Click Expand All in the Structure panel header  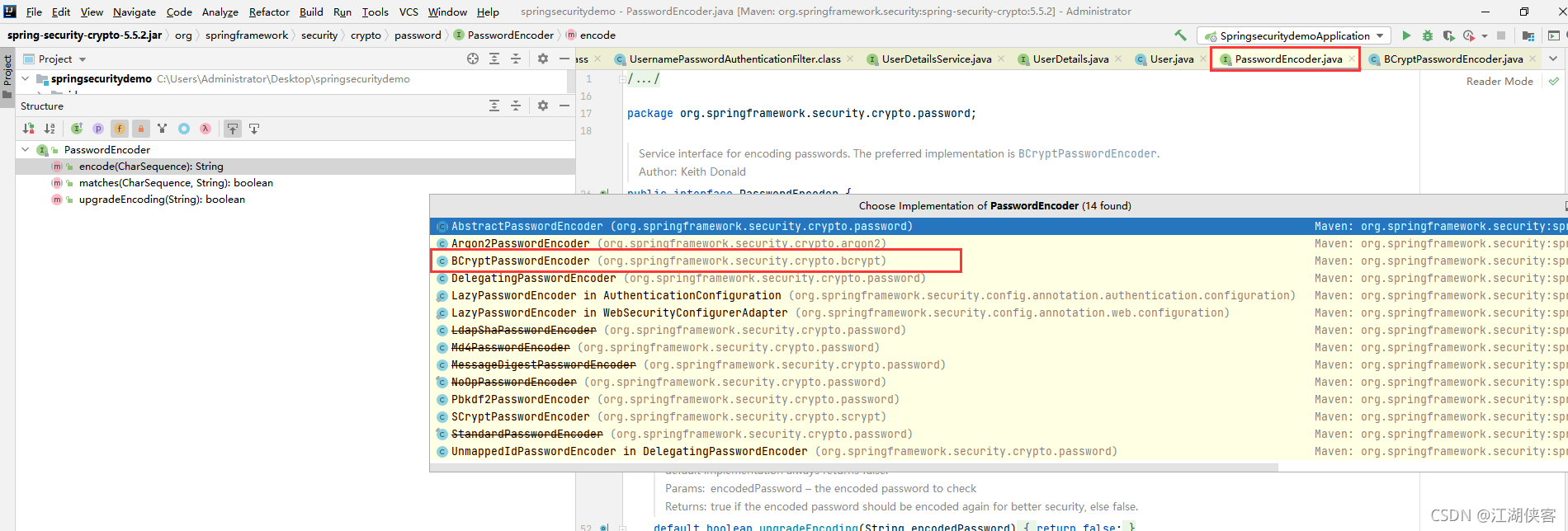[x=494, y=106]
